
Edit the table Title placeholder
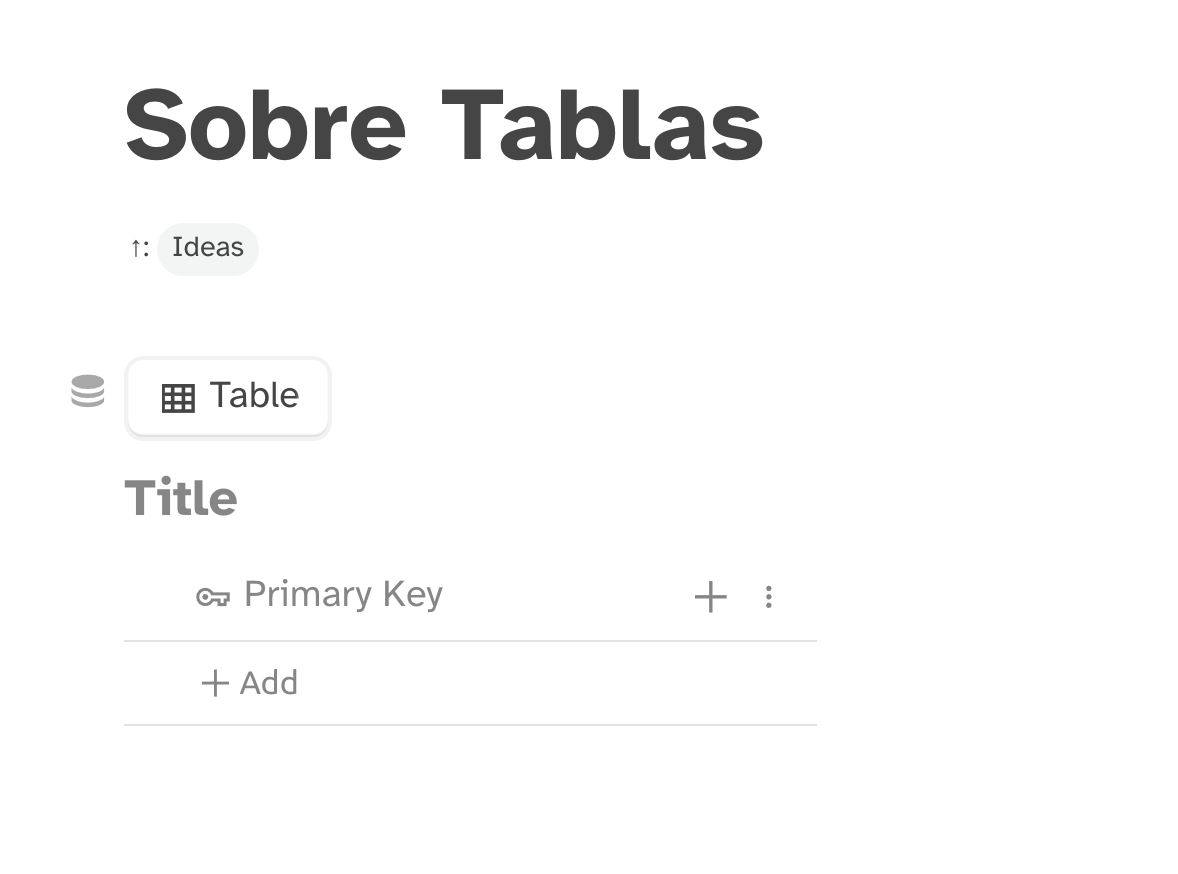(181, 498)
